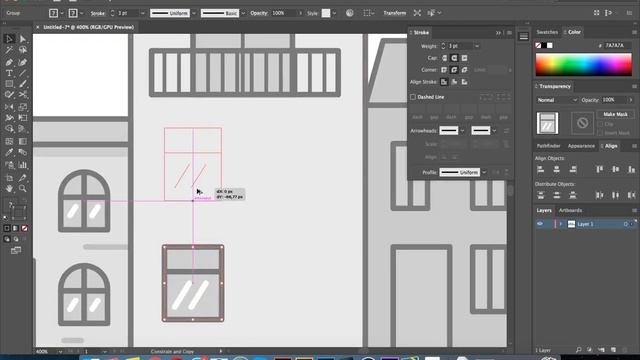Select the Scissors tool
Viewport: 640px width, 360px height.
pyautogui.click(x=23, y=95)
